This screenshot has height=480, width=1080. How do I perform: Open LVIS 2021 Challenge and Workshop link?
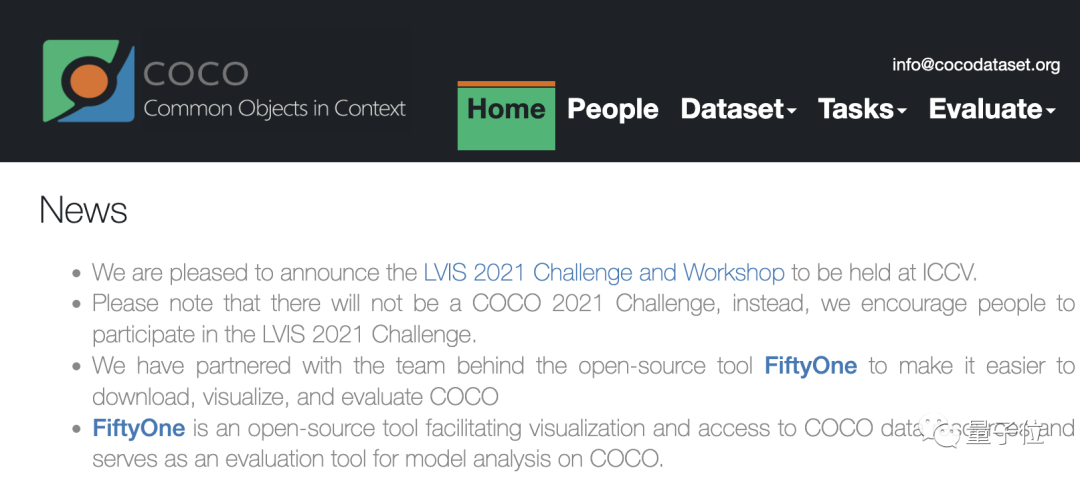tap(604, 272)
